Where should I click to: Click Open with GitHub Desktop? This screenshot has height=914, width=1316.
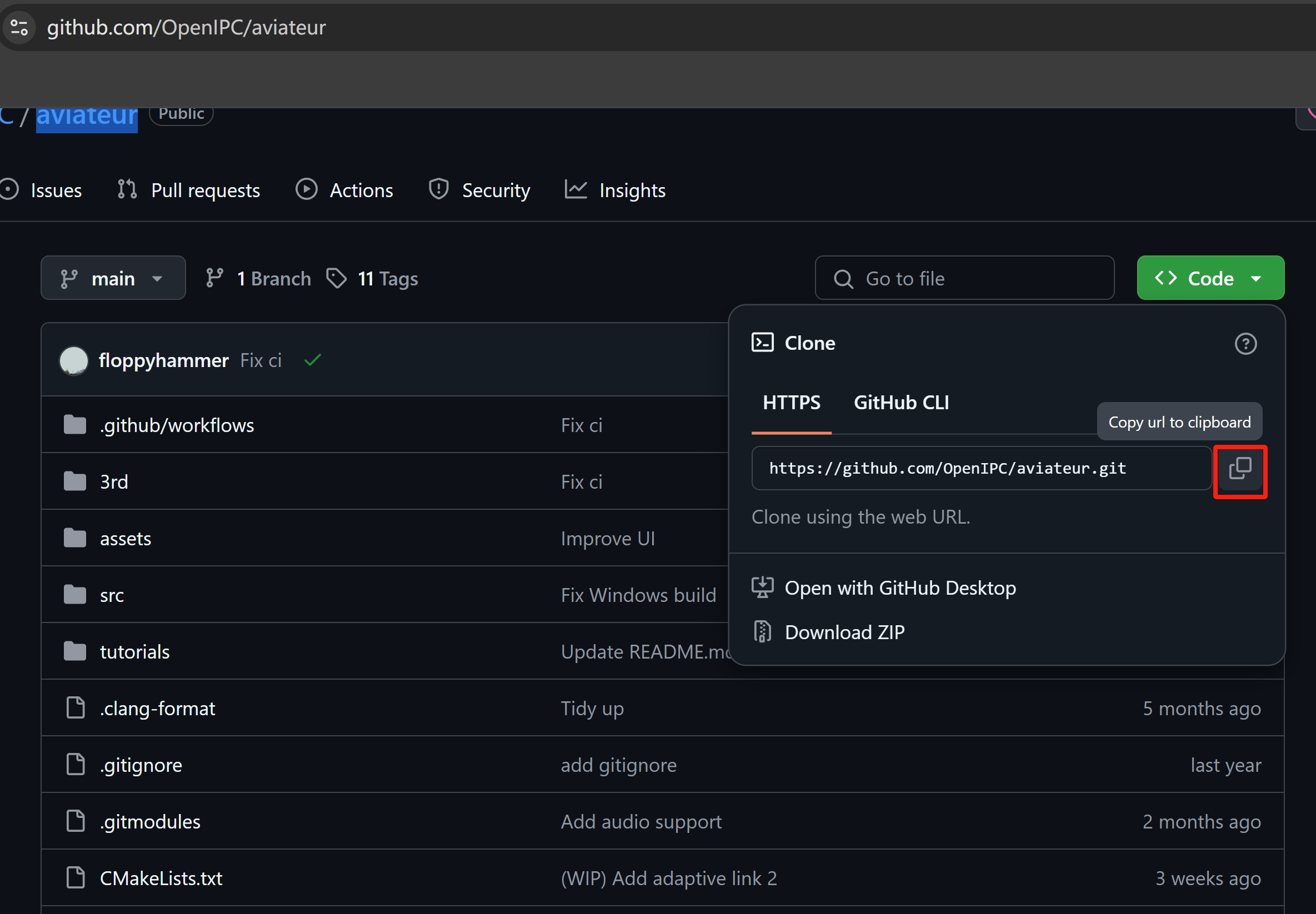pyautogui.click(x=899, y=588)
